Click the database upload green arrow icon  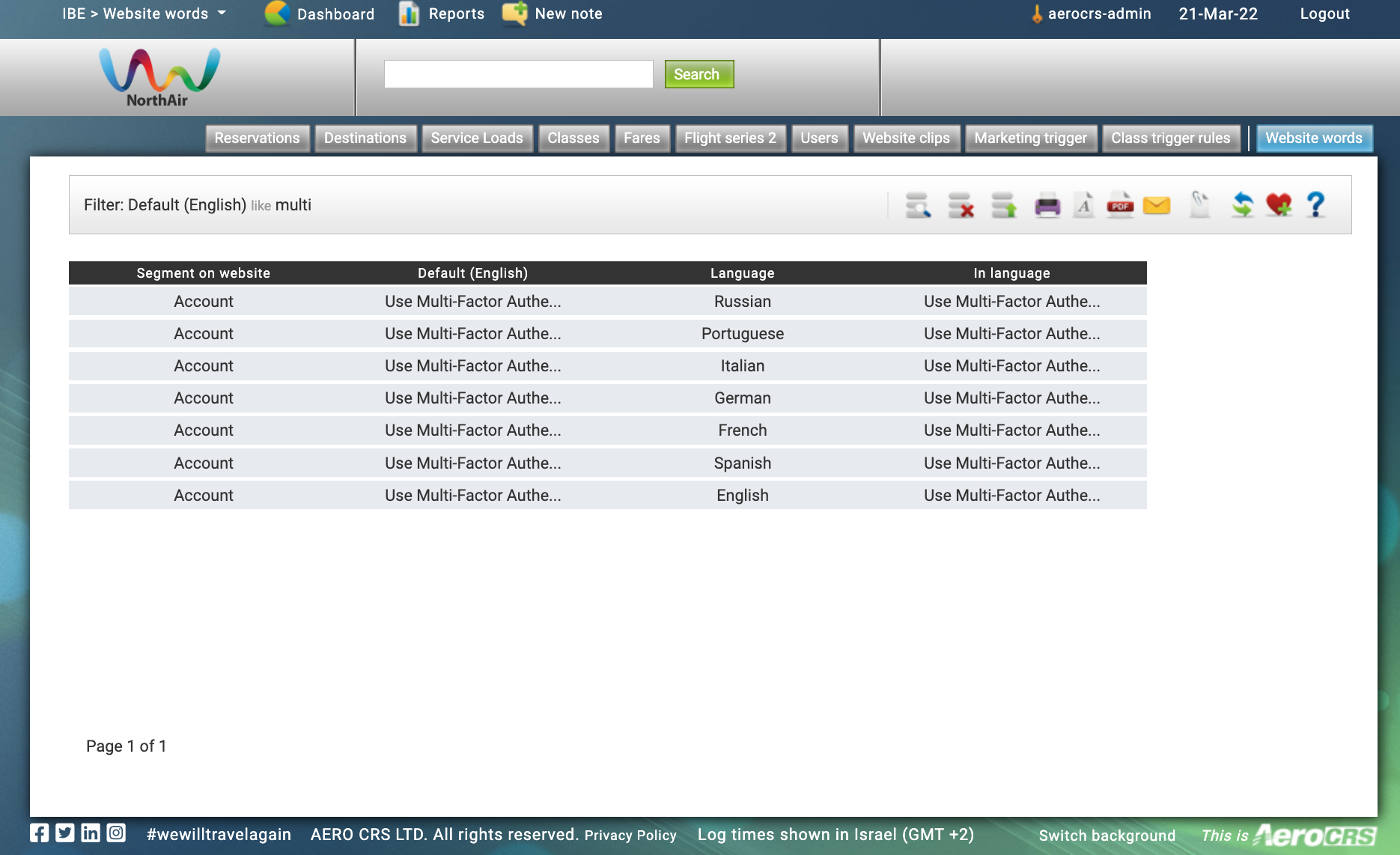1004,204
